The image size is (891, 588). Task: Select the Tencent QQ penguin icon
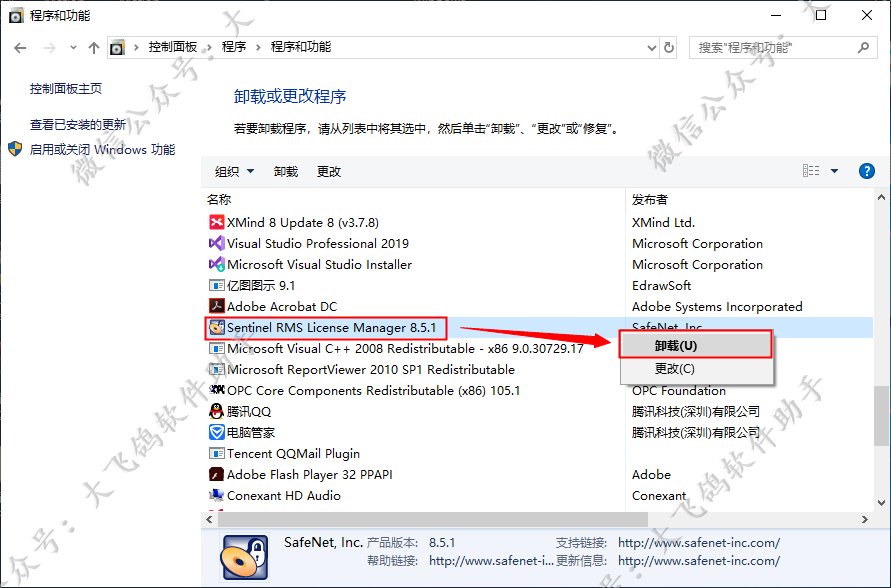[216, 411]
